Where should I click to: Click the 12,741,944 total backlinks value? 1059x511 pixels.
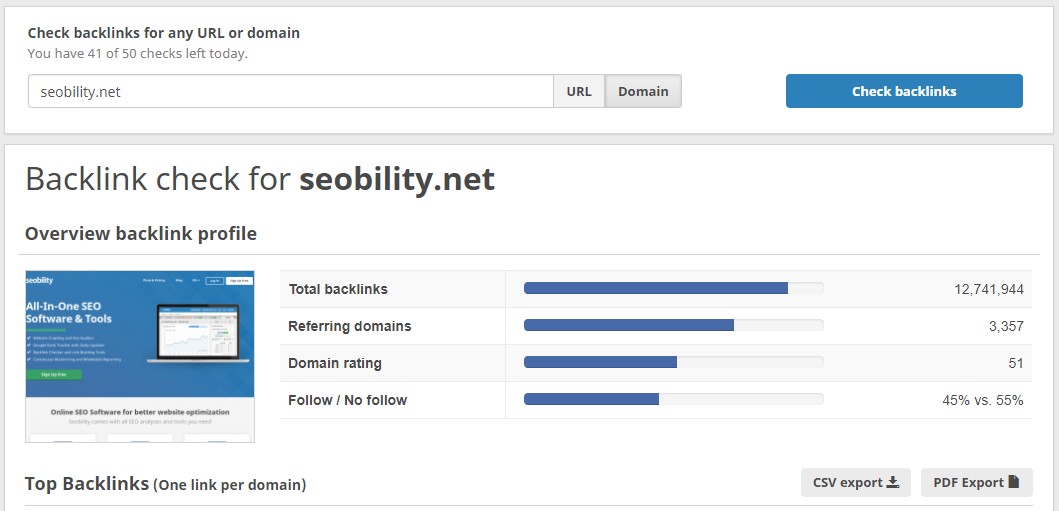pyautogui.click(x=989, y=290)
